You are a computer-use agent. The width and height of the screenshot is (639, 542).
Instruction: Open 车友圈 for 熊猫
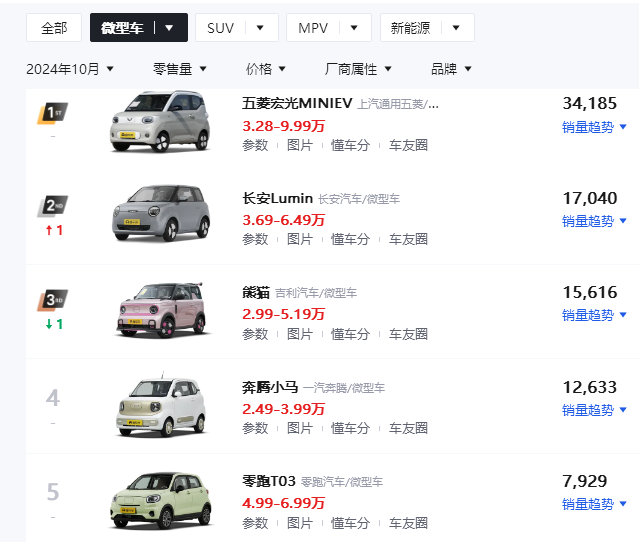coord(408,335)
